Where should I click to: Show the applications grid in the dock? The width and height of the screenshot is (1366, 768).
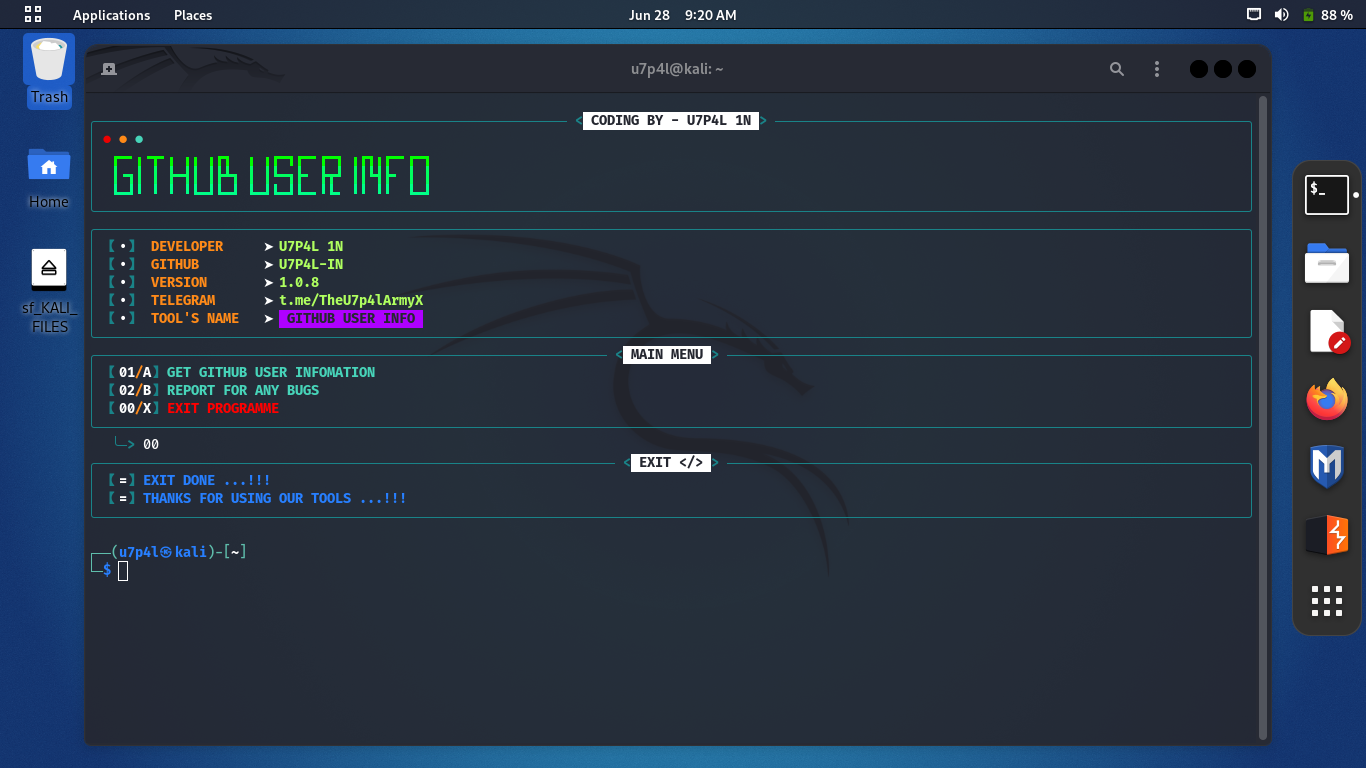(1327, 601)
